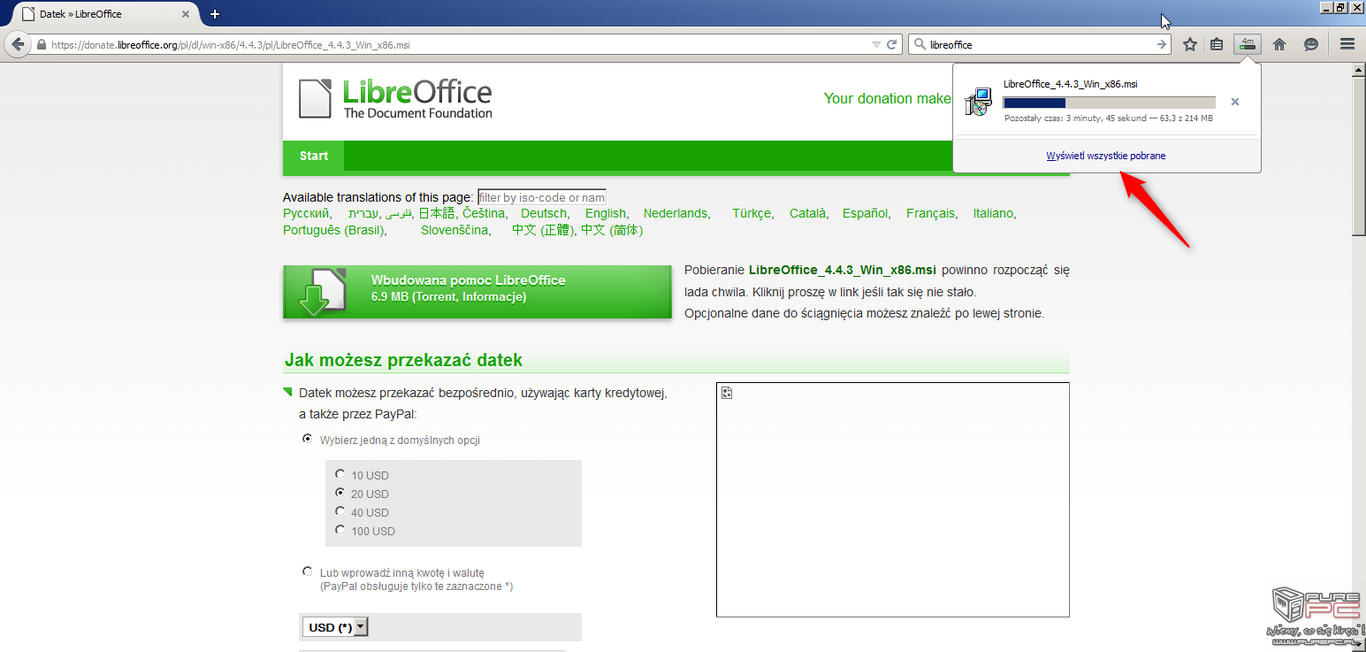1366x652 pixels.
Task: Open the address bar history dropdown arrow
Action: click(876, 45)
